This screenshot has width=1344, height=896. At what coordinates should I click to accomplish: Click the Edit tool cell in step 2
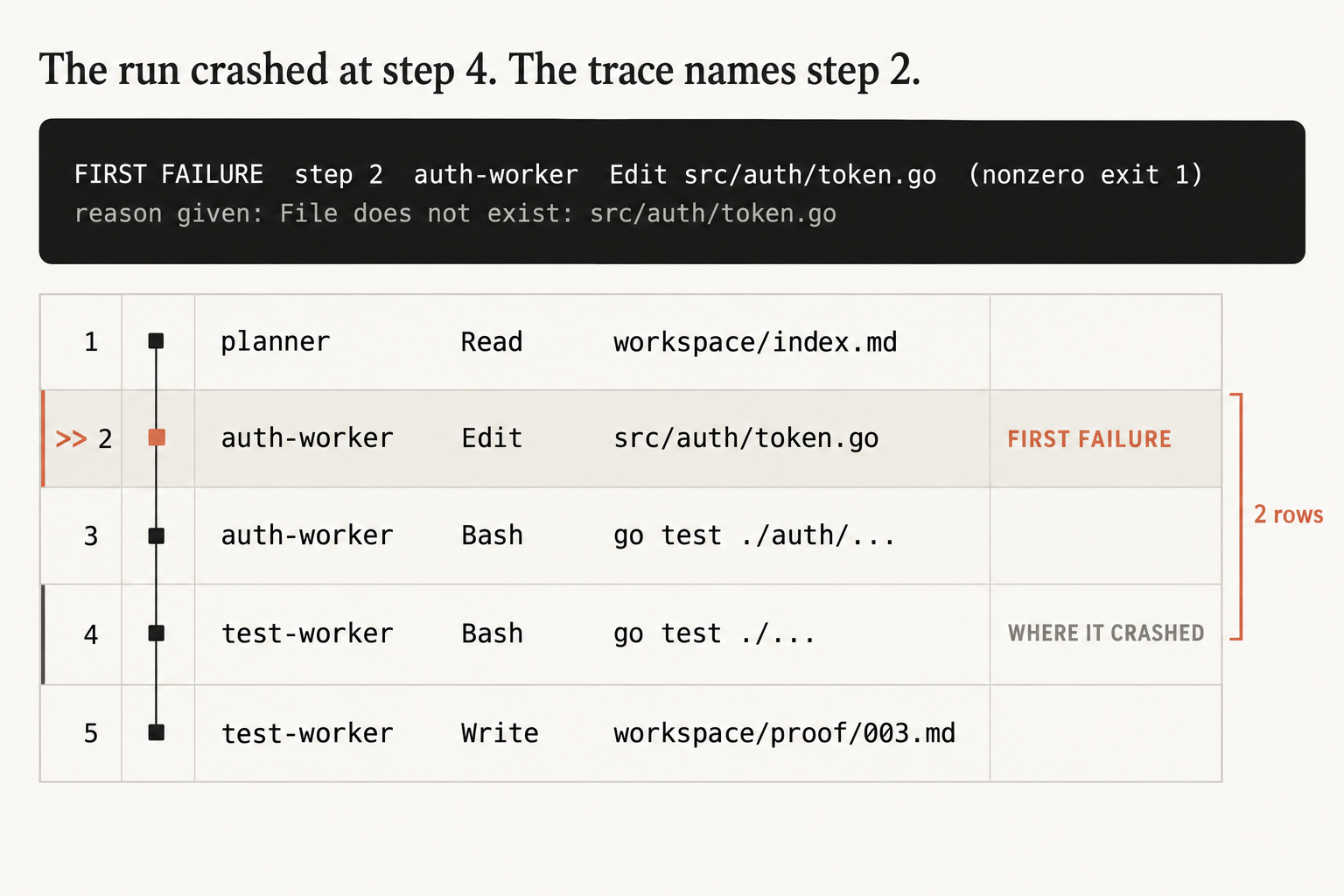point(492,438)
